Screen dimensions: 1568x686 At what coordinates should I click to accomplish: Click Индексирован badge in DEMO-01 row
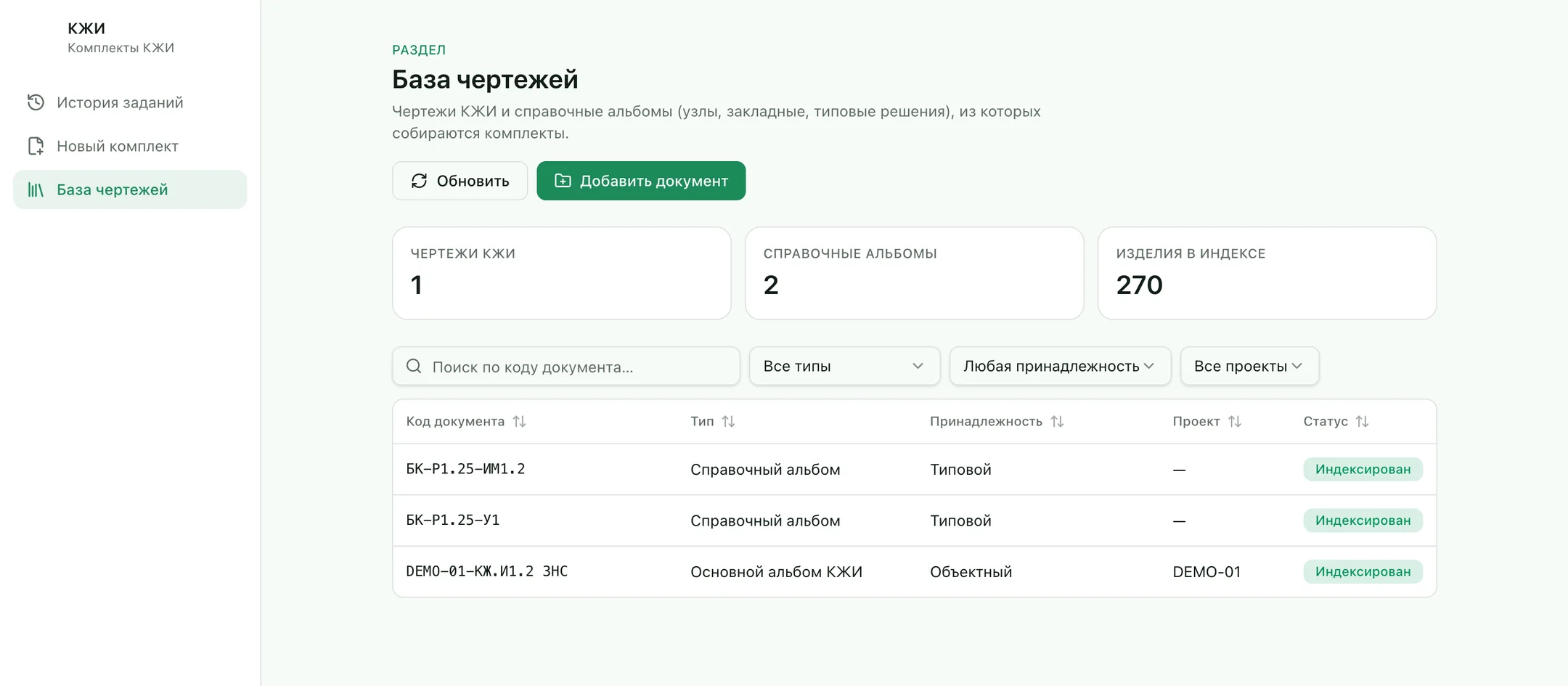pyautogui.click(x=1363, y=571)
